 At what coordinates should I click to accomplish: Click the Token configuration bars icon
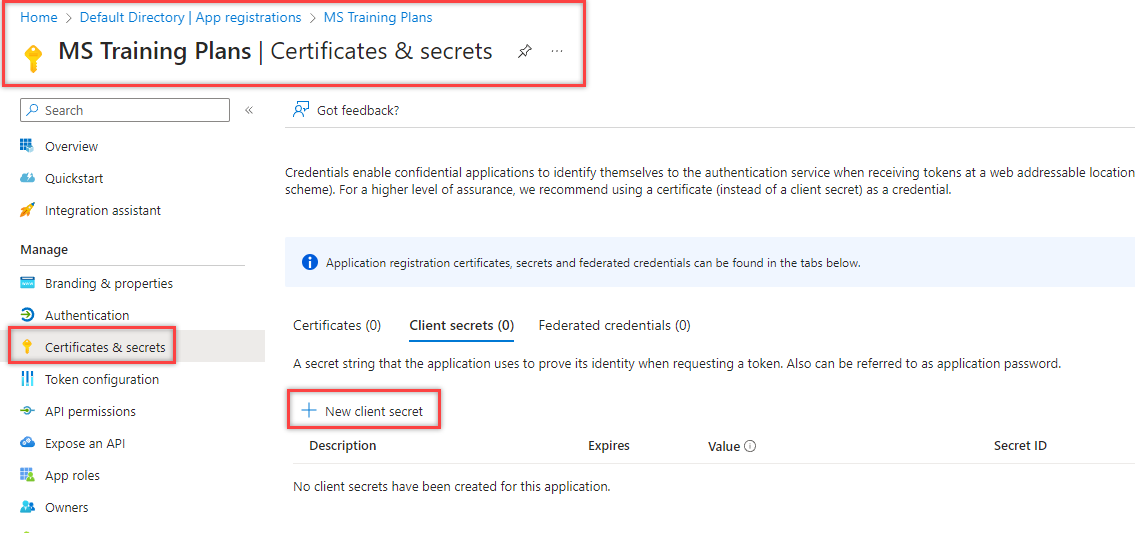(x=27, y=379)
